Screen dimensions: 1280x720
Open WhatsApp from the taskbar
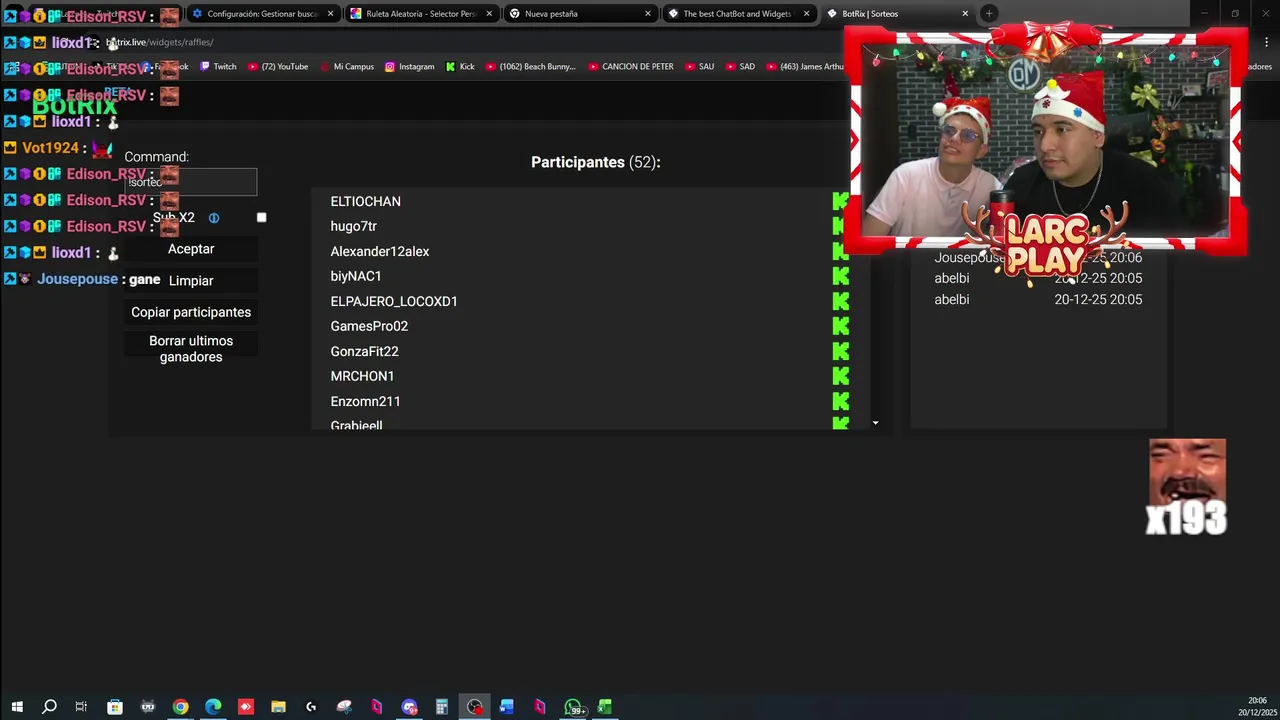[x=573, y=707]
